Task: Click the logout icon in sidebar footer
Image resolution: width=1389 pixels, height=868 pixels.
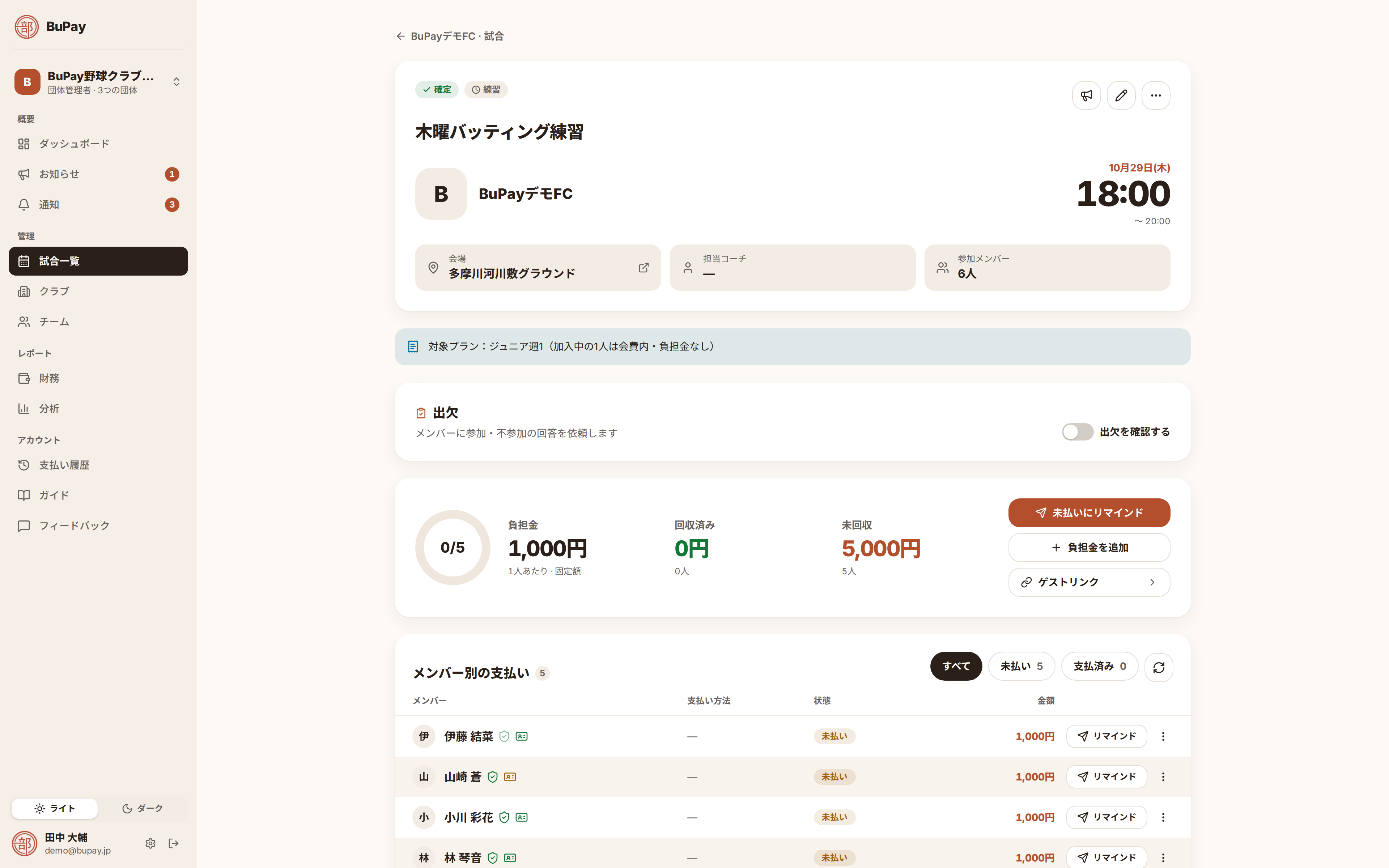Action: [173, 843]
